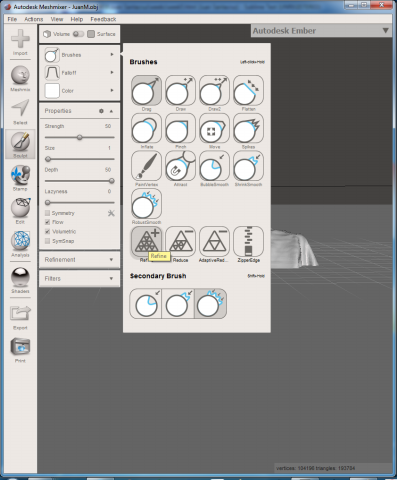
Task: Choose the Select tool
Action: tap(20, 112)
